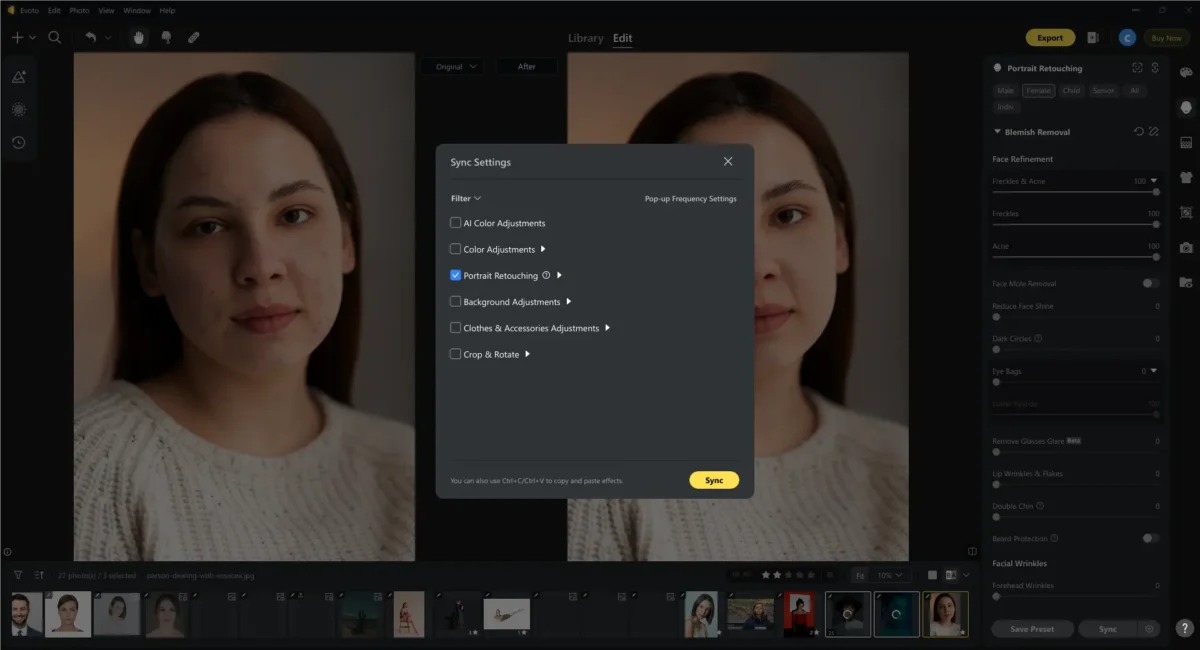Adjust the Freckles slider handle
The image size is (1200, 650).
pos(1156,224)
